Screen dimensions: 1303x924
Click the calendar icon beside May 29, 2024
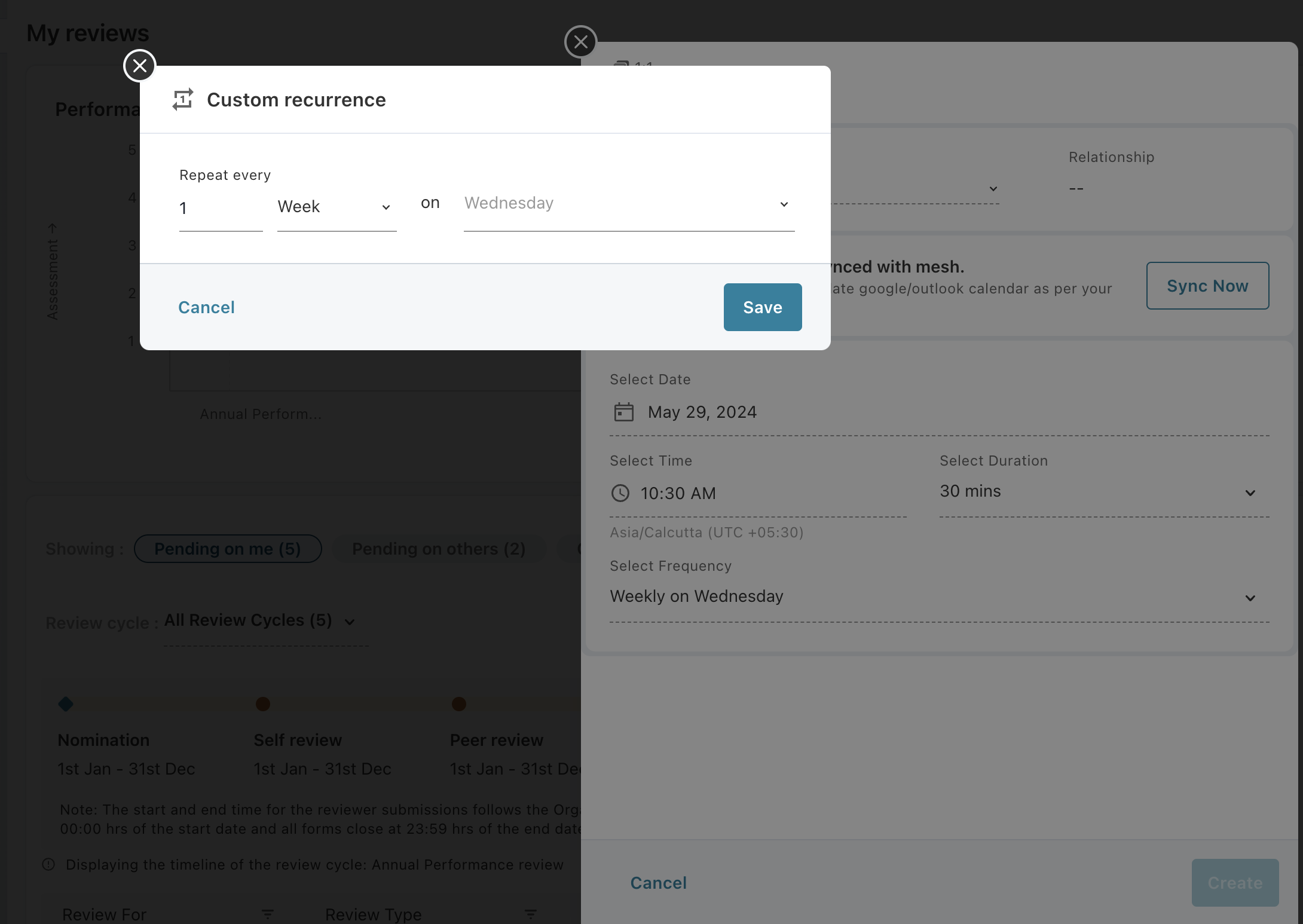tap(623, 412)
